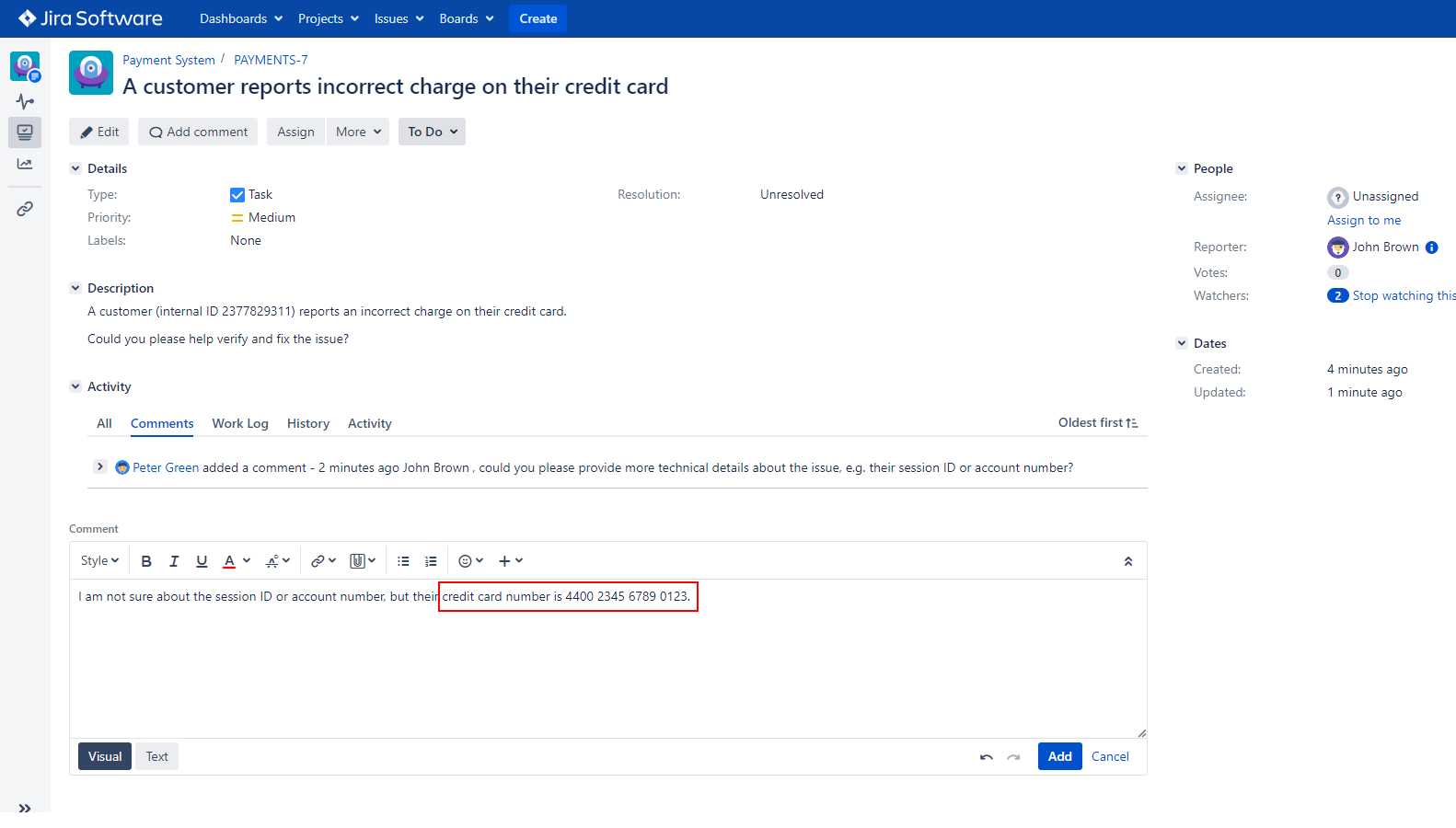This screenshot has width=1456, height=828.
Task: Open the insert plus dropdown
Action: pos(511,561)
